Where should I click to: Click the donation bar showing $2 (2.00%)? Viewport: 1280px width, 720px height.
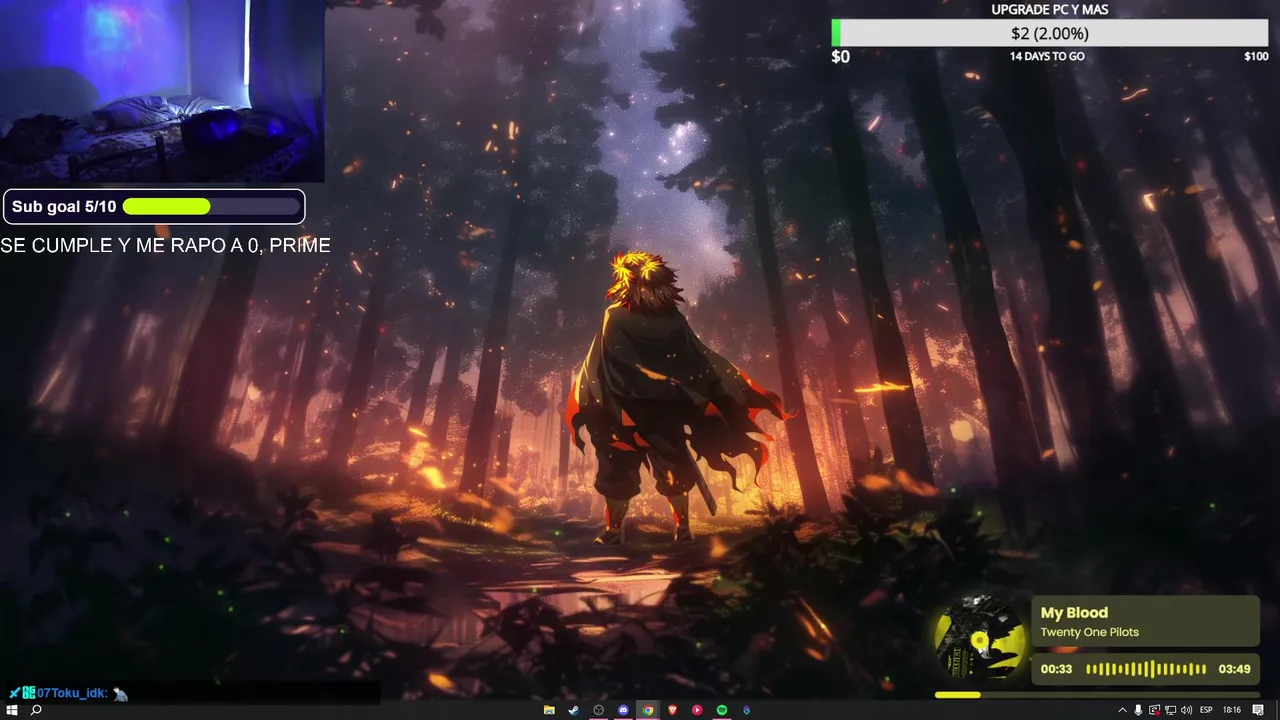pos(1050,34)
